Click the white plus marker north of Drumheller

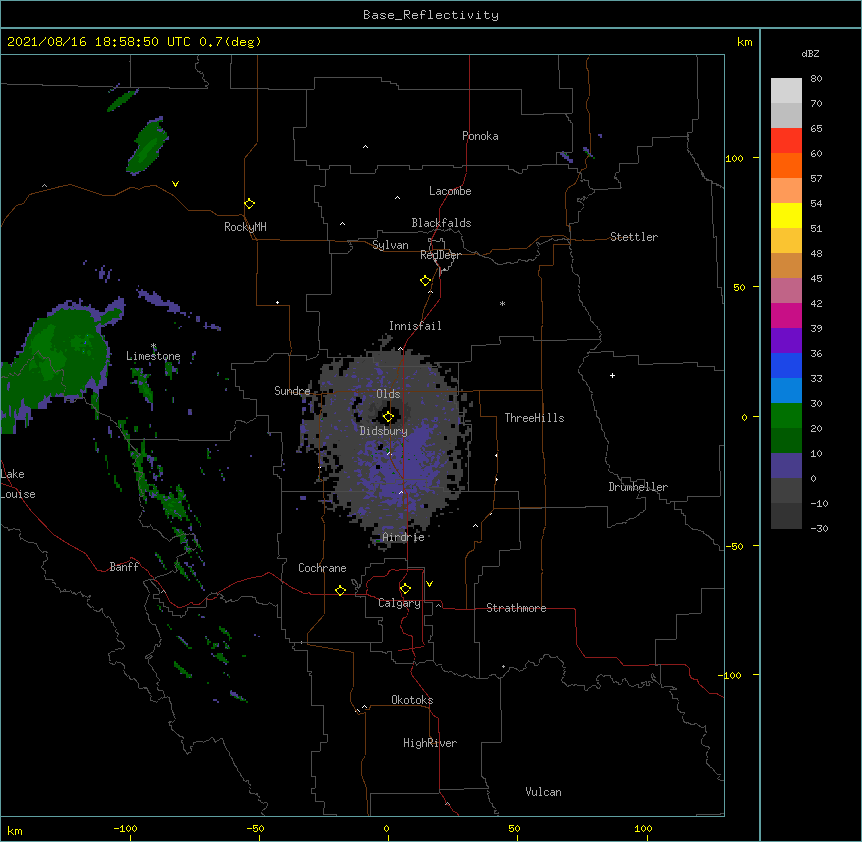(x=612, y=375)
